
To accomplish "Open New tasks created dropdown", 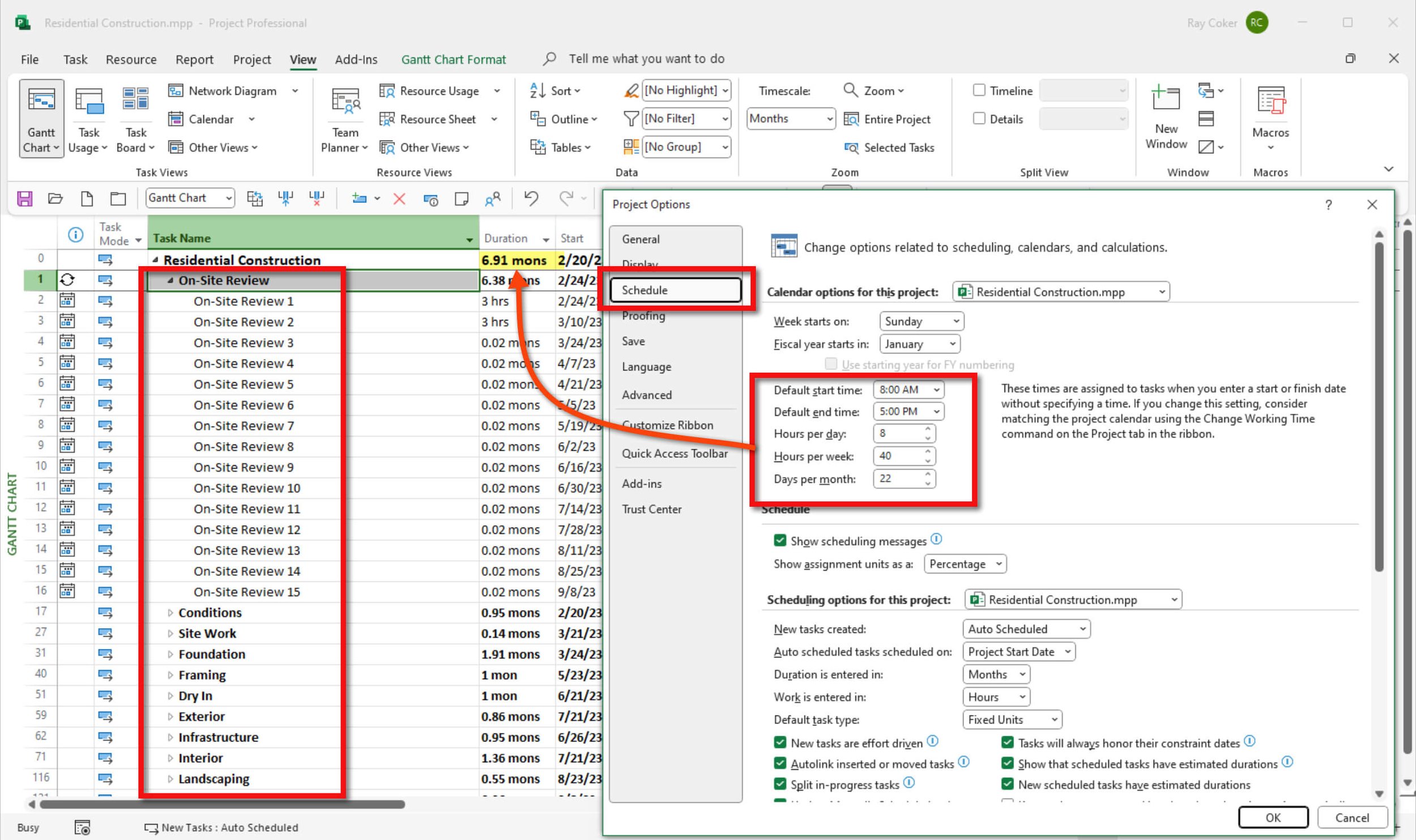I will pyautogui.click(x=1026, y=629).
